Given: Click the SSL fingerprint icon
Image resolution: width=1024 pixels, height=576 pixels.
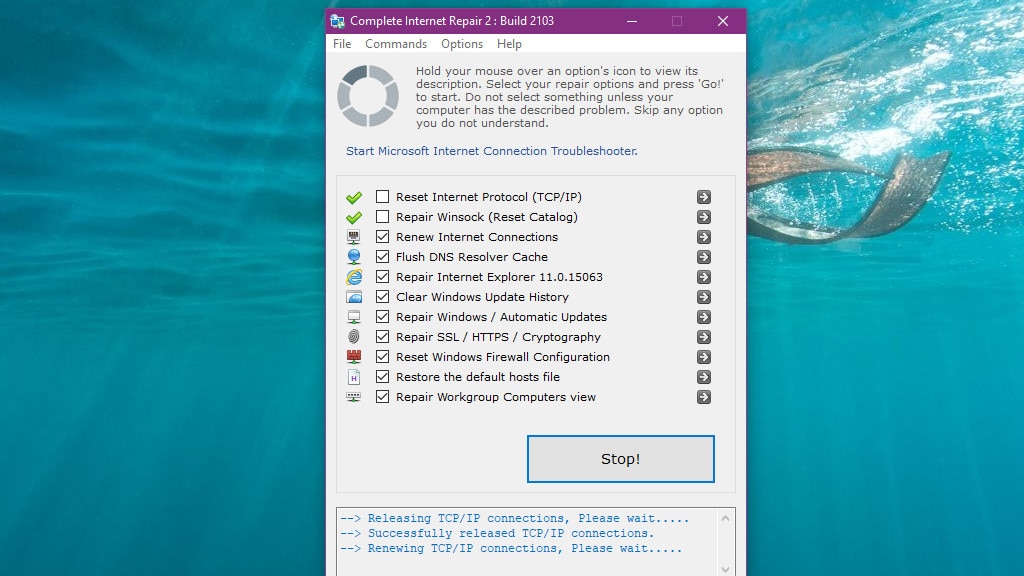Looking at the screenshot, I should pyautogui.click(x=355, y=337).
